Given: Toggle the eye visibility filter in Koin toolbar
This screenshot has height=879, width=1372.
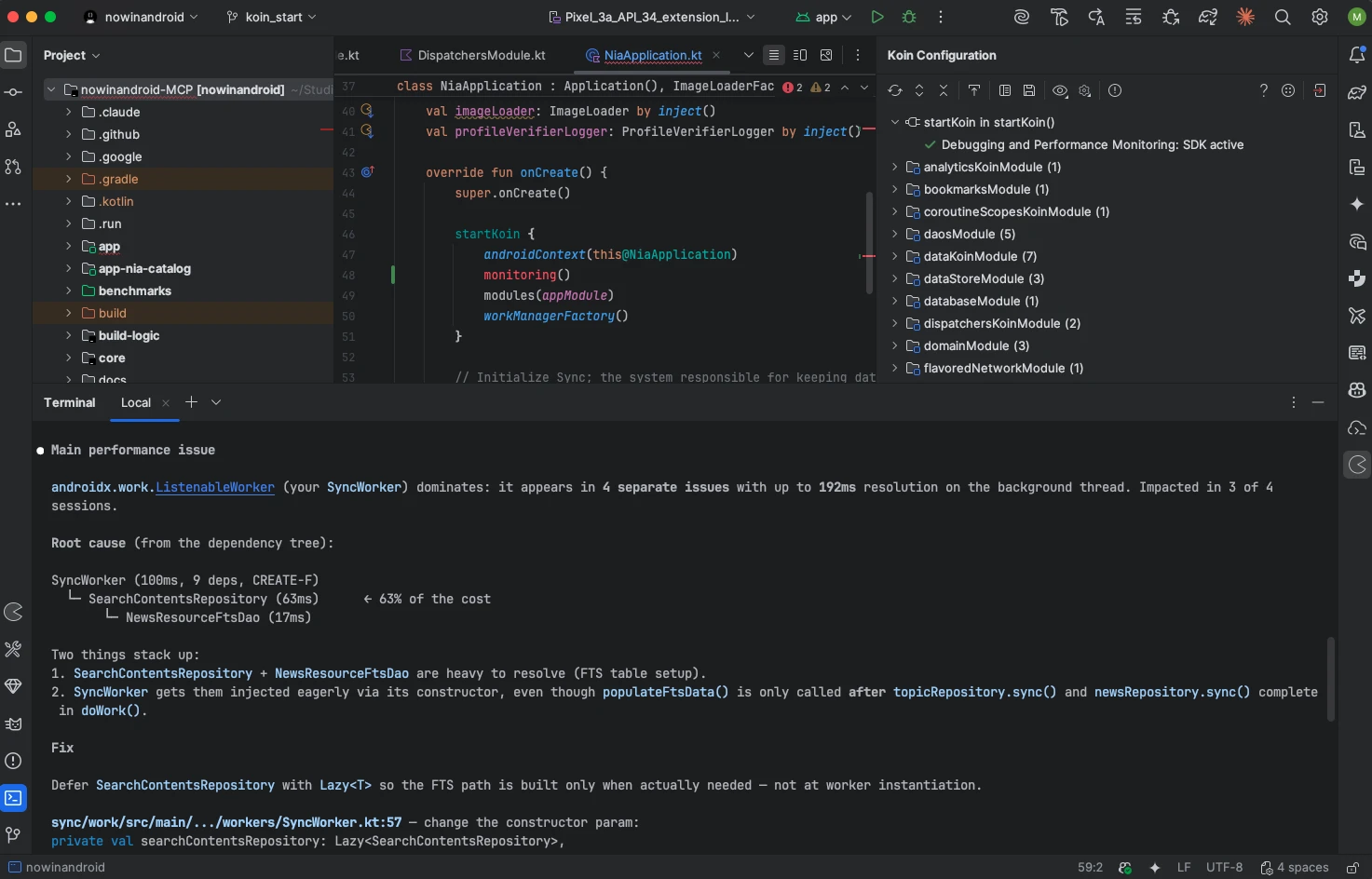Looking at the screenshot, I should coord(1060,90).
